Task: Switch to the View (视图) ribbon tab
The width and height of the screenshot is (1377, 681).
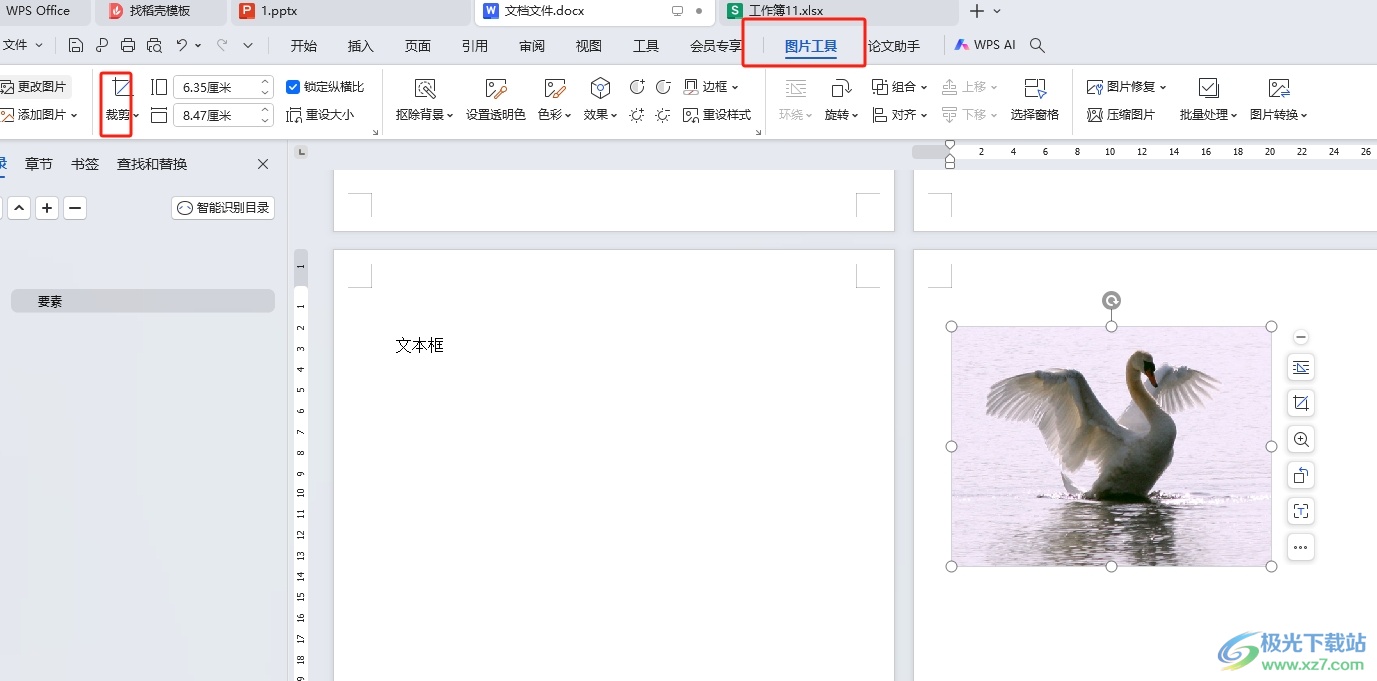Action: (x=589, y=46)
